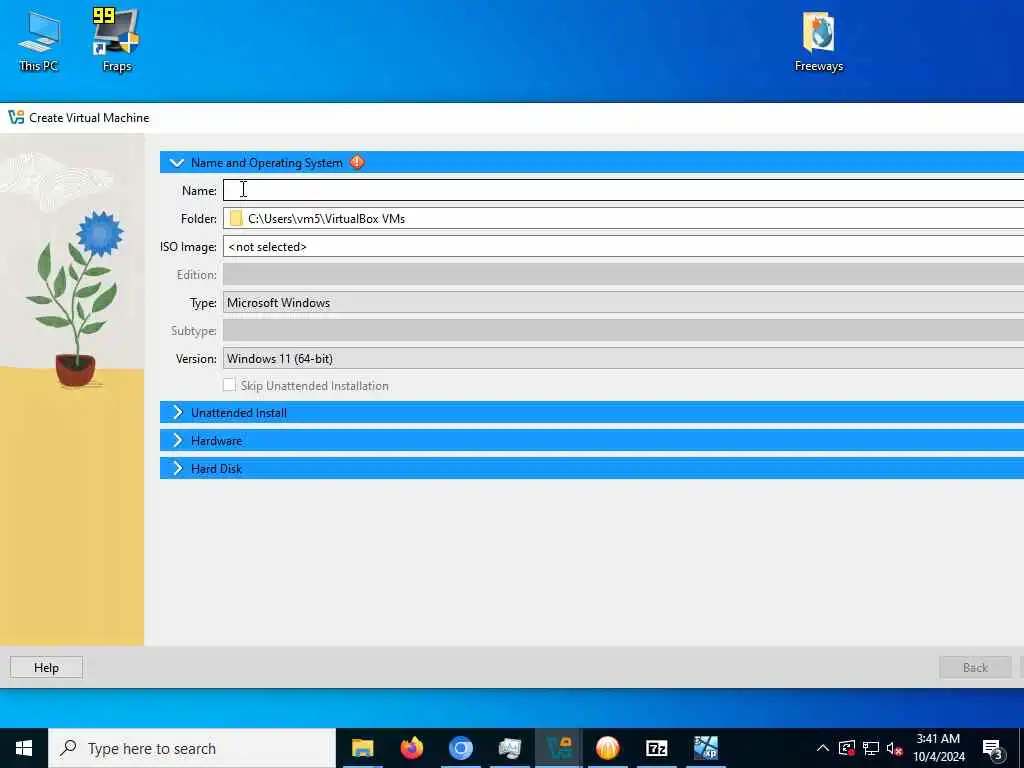The width and height of the screenshot is (1024, 768).
Task: Open File Explorer from the taskbar
Action: click(x=362, y=748)
